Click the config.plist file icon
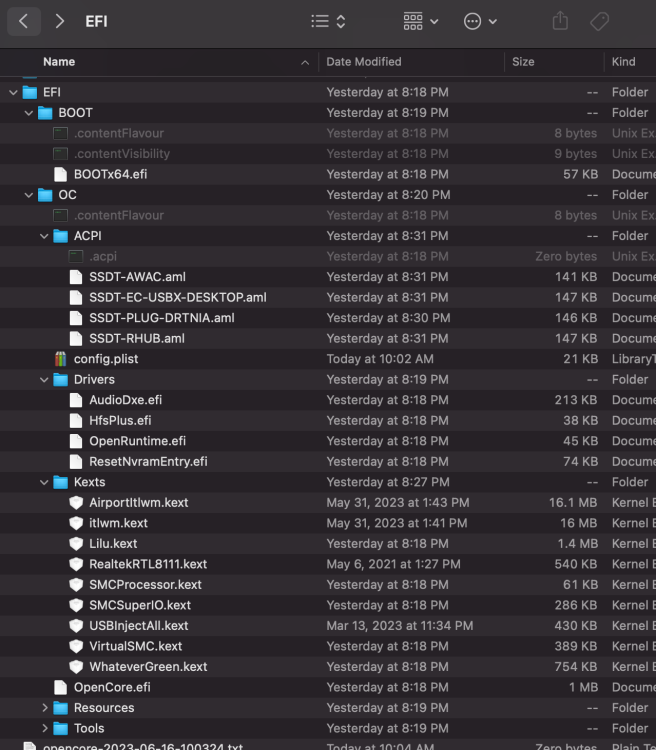This screenshot has width=656, height=750. pos(60,359)
